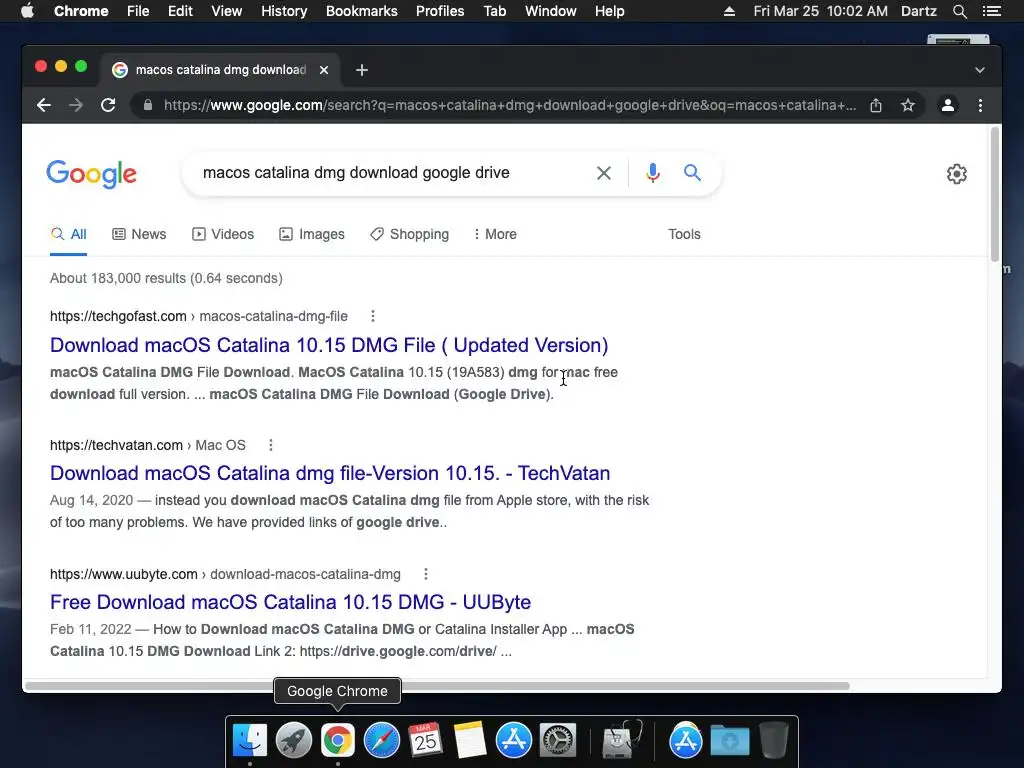Open Launchpad from the Dock
Viewport: 1024px width, 768px height.
click(x=294, y=740)
